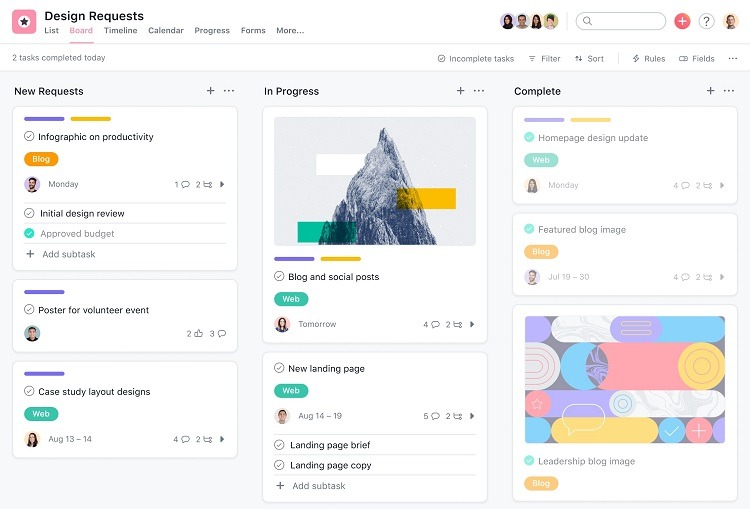
Task: Expand subtasks arrow on Blog and social posts
Action: coord(472,325)
